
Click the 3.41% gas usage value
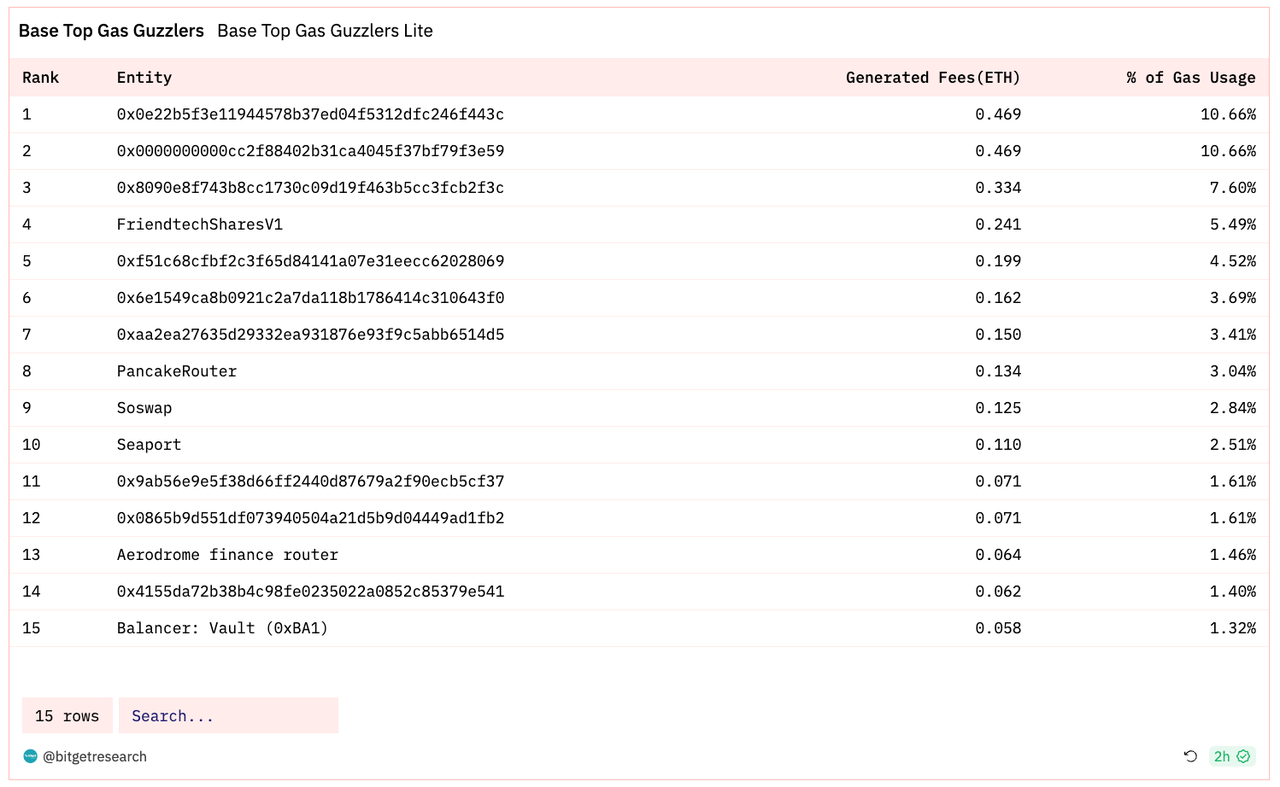pos(1233,334)
